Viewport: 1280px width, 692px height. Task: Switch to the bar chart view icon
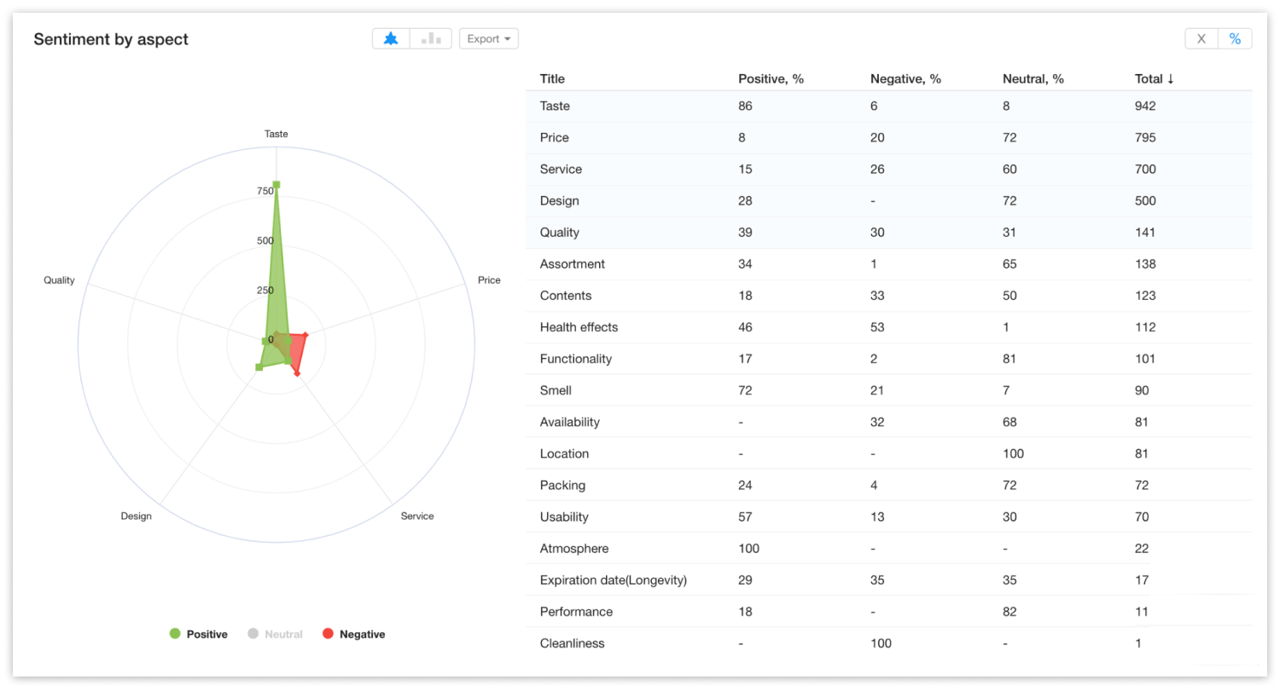(430, 38)
